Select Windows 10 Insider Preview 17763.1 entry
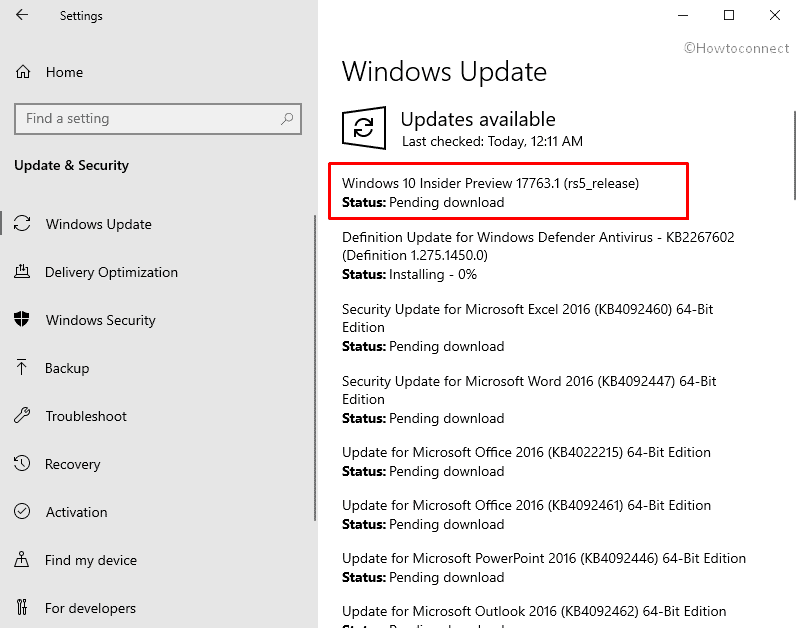This screenshot has width=796, height=628. tap(490, 183)
